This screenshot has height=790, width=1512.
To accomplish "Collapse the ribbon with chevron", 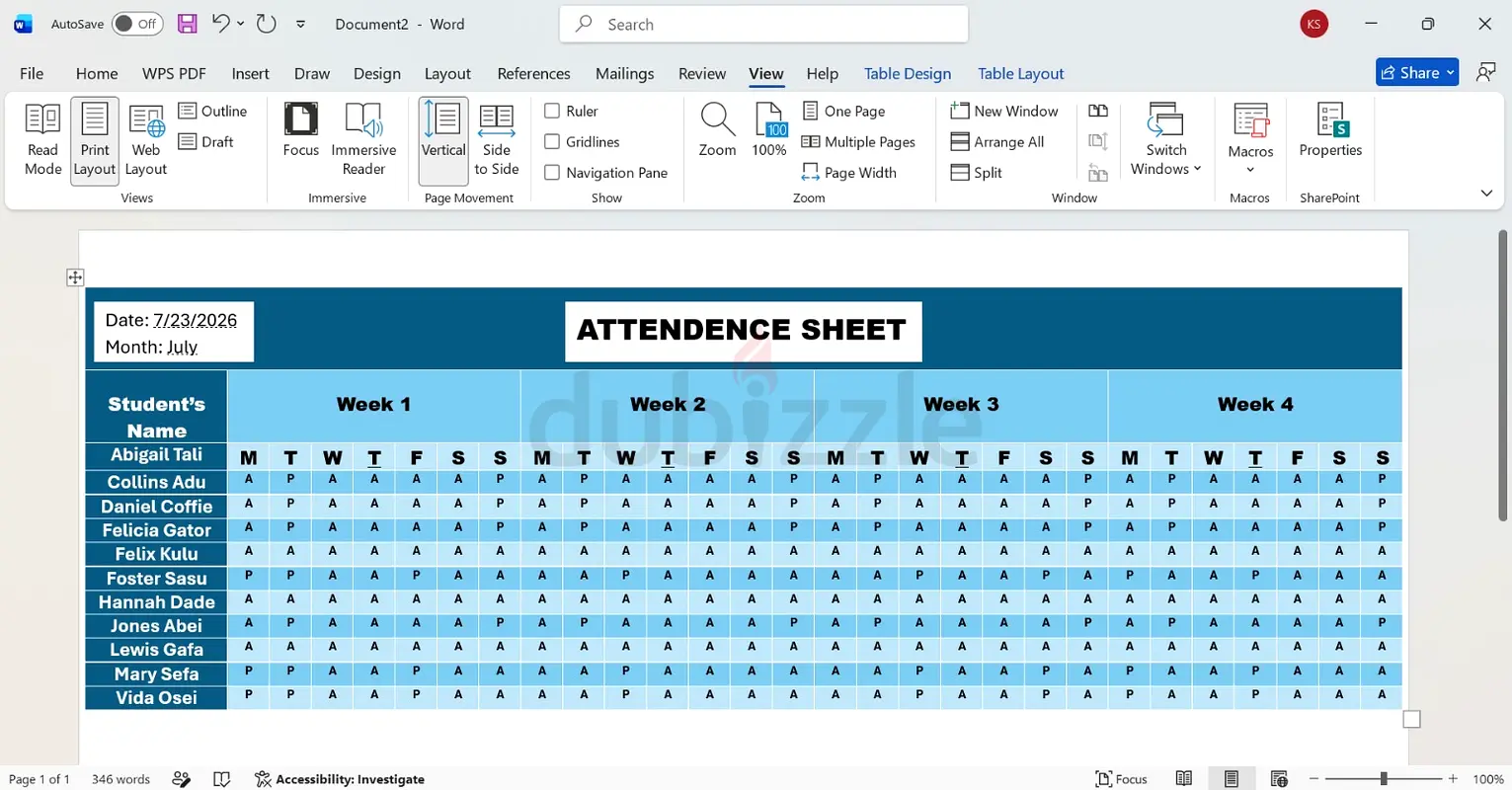I will [x=1486, y=194].
